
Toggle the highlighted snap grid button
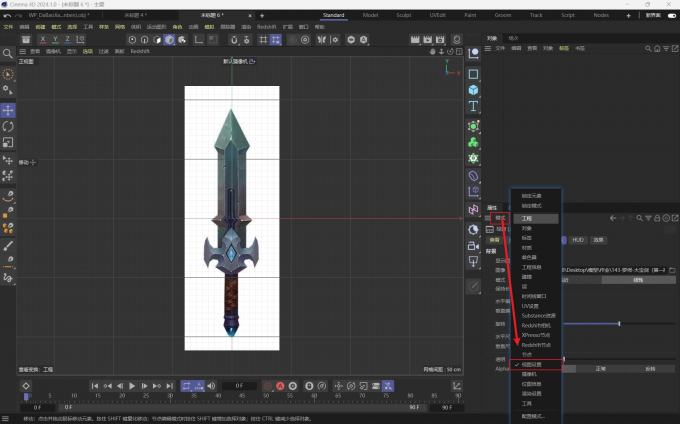(x=275, y=39)
